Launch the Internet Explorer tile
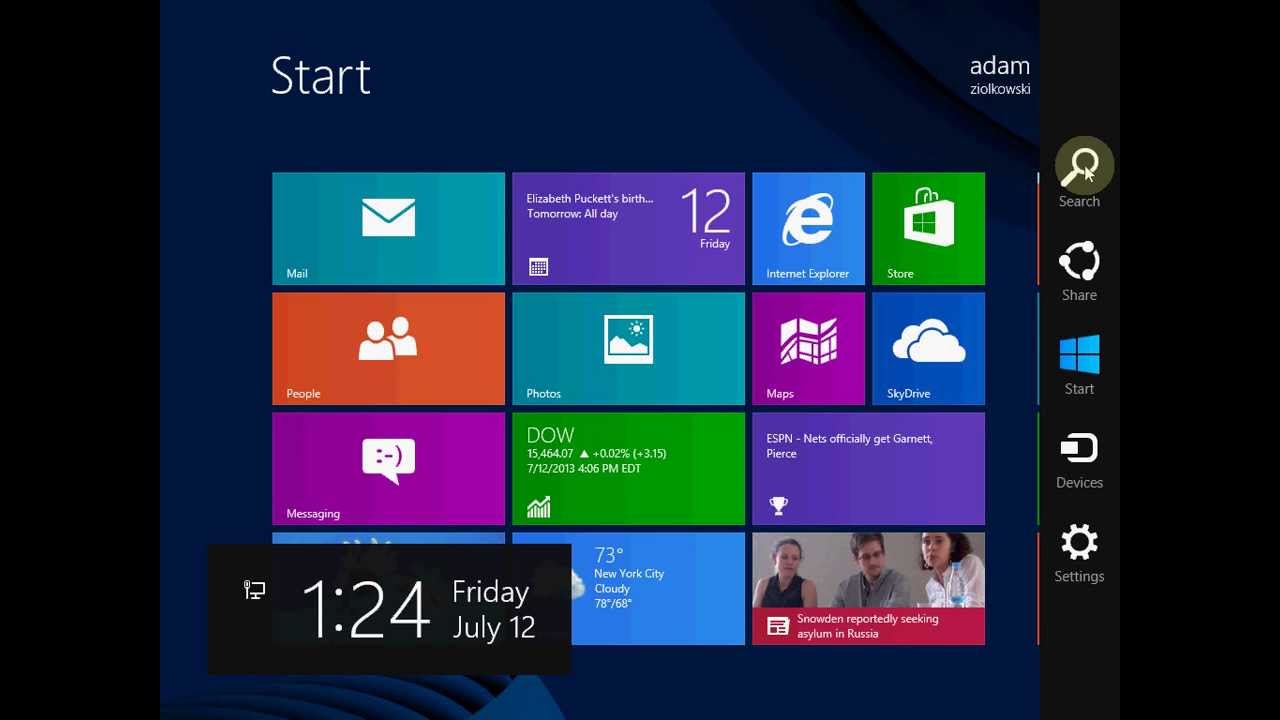1280x720 pixels. tap(808, 229)
